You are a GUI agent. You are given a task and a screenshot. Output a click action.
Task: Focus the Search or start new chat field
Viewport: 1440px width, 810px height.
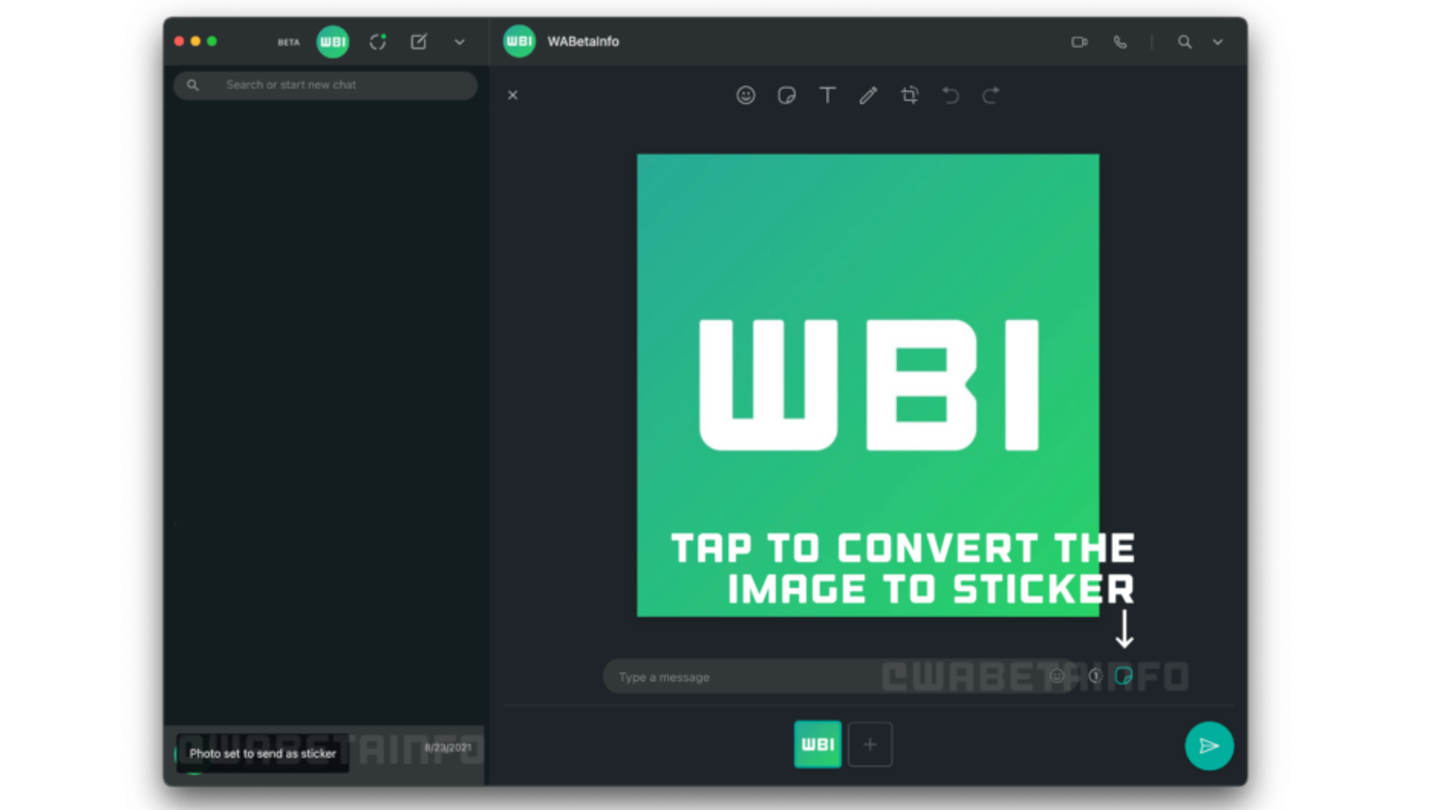[x=325, y=85]
